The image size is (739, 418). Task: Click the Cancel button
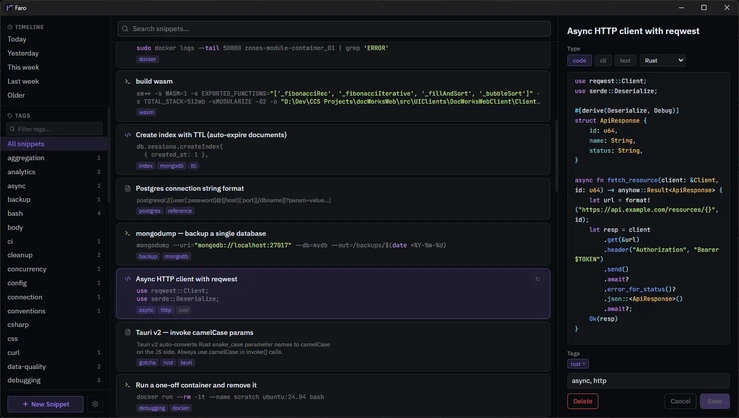pos(680,402)
